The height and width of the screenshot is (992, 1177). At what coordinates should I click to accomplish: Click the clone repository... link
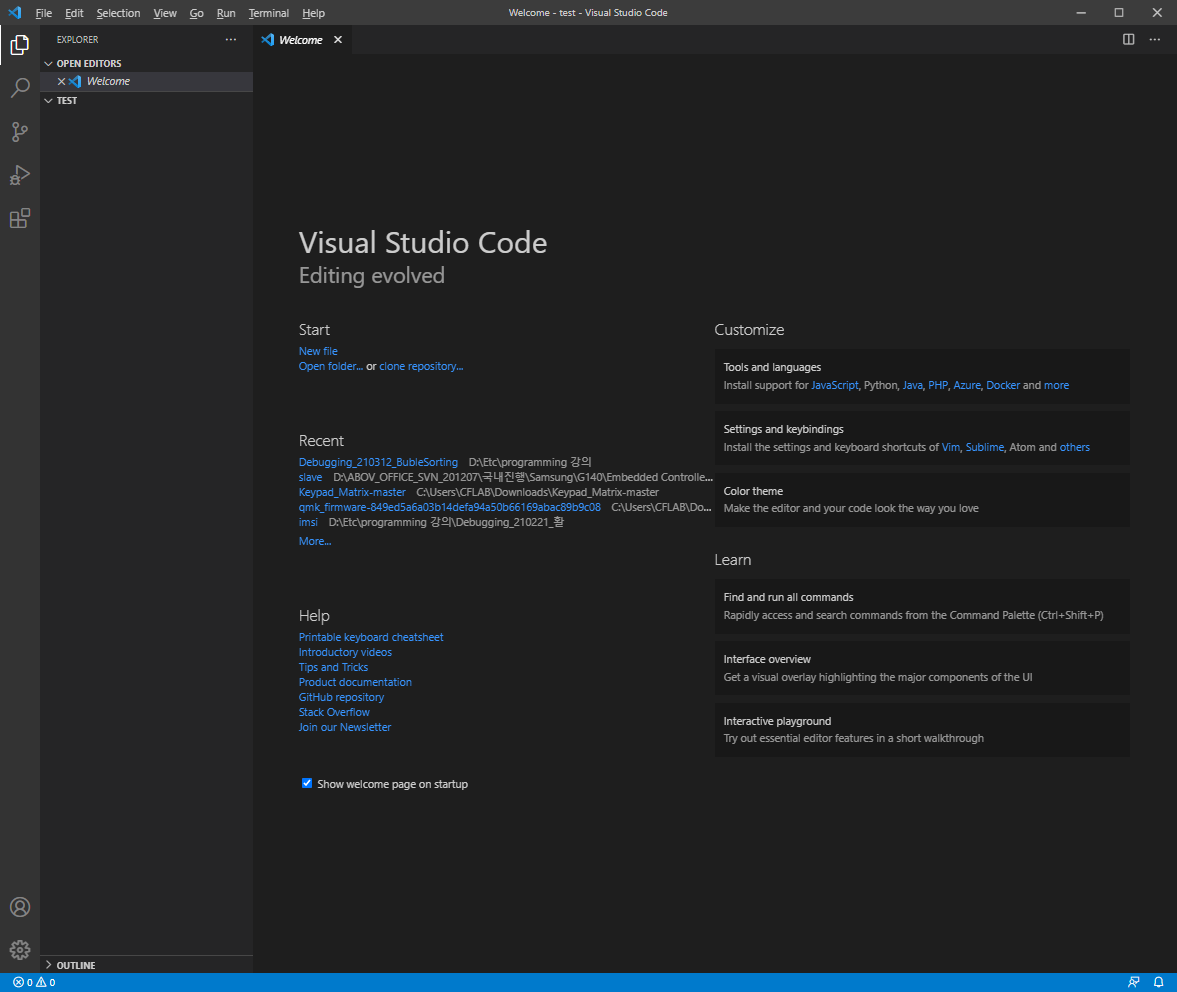coord(421,366)
